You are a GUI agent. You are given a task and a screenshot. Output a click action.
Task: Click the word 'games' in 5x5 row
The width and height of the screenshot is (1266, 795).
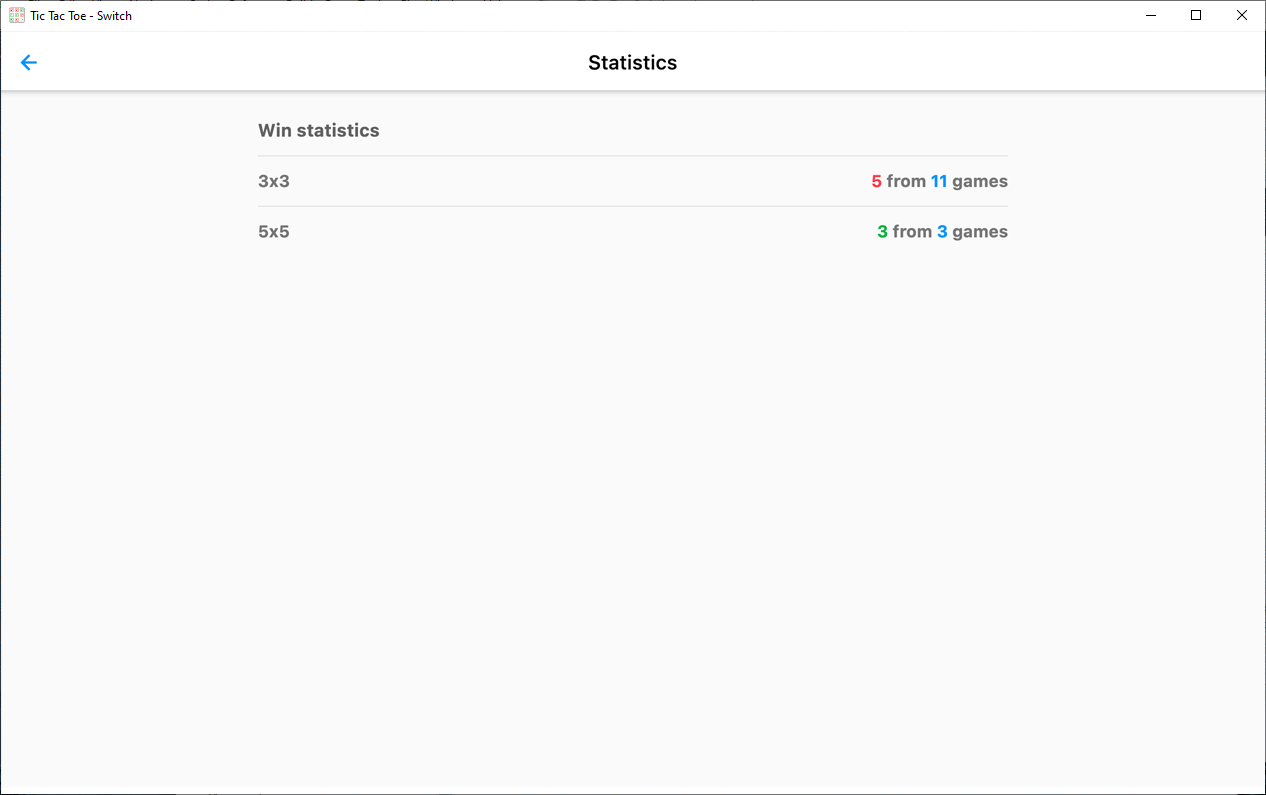(980, 232)
